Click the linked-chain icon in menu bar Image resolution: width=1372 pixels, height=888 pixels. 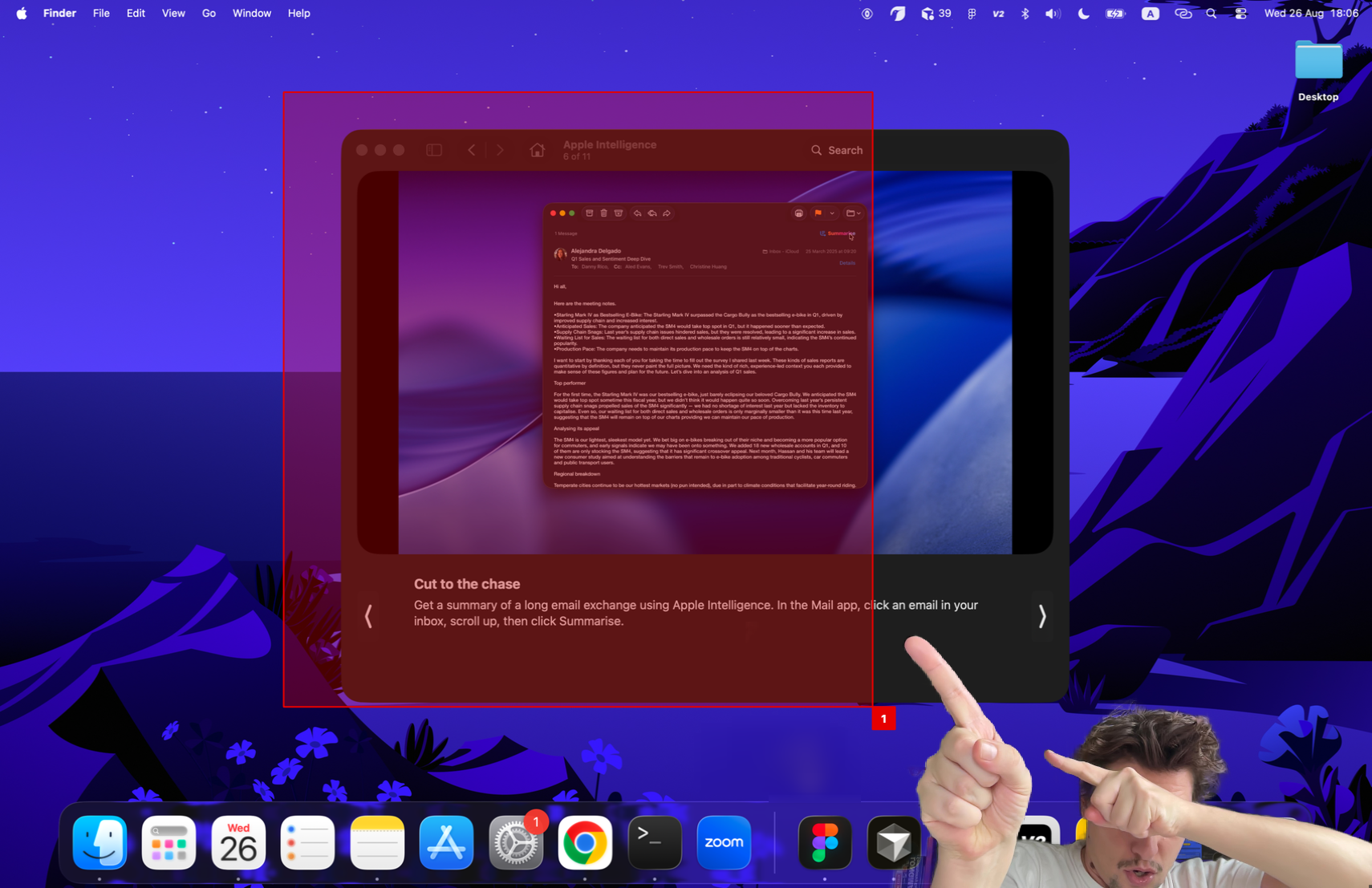click(x=1183, y=13)
